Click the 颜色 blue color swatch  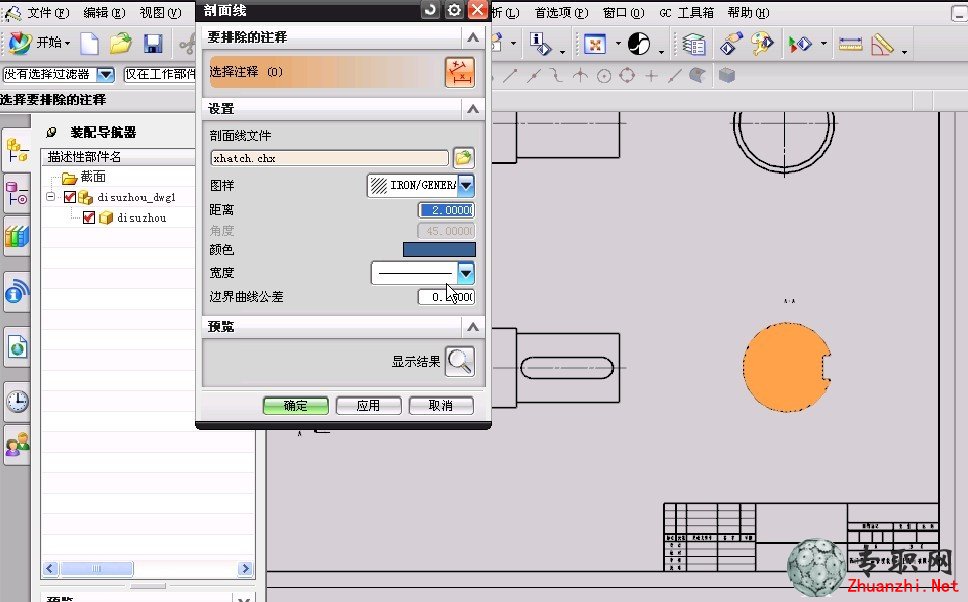point(439,249)
